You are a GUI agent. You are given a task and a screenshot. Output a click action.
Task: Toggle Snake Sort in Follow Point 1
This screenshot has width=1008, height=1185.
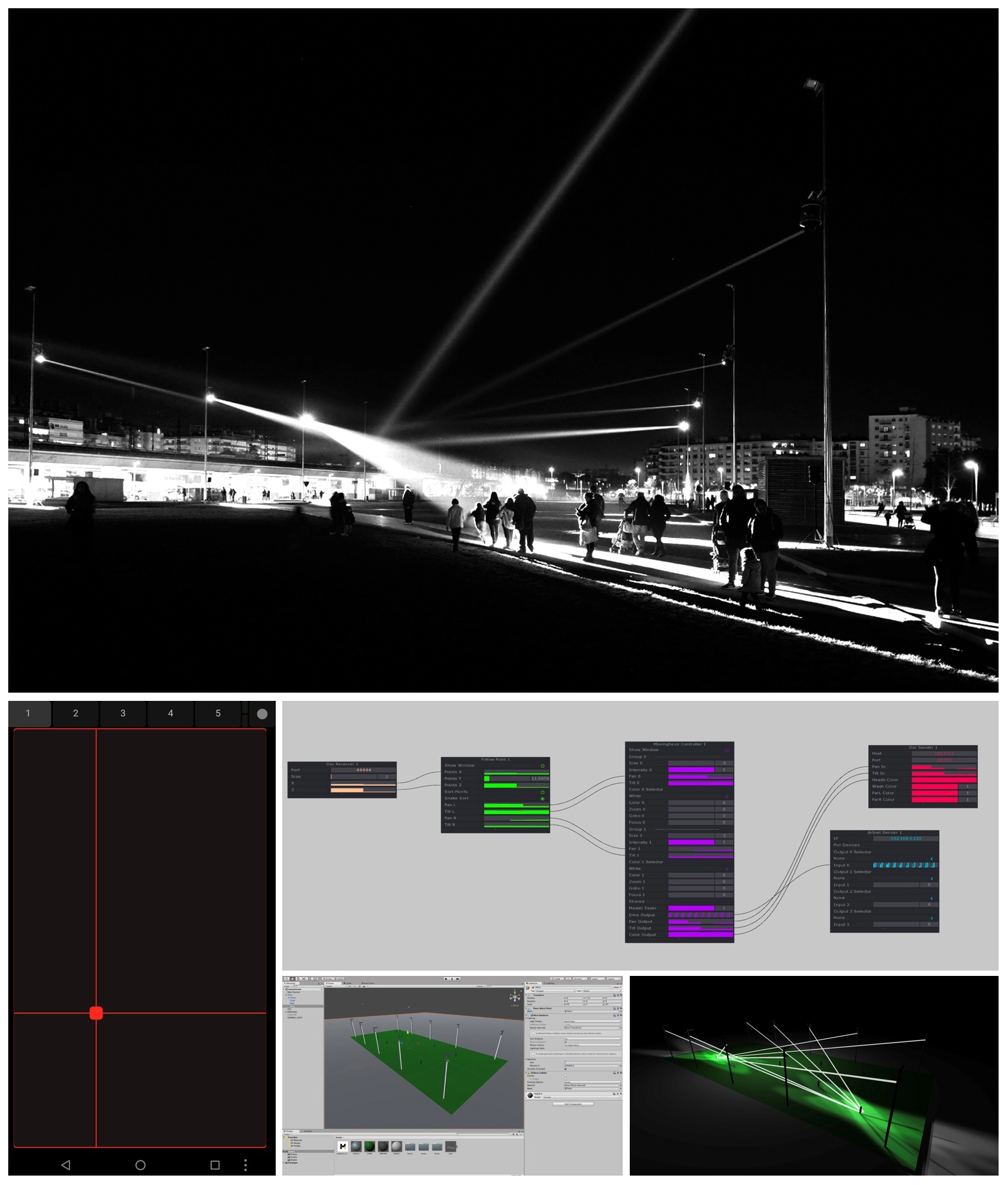[542, 799]
